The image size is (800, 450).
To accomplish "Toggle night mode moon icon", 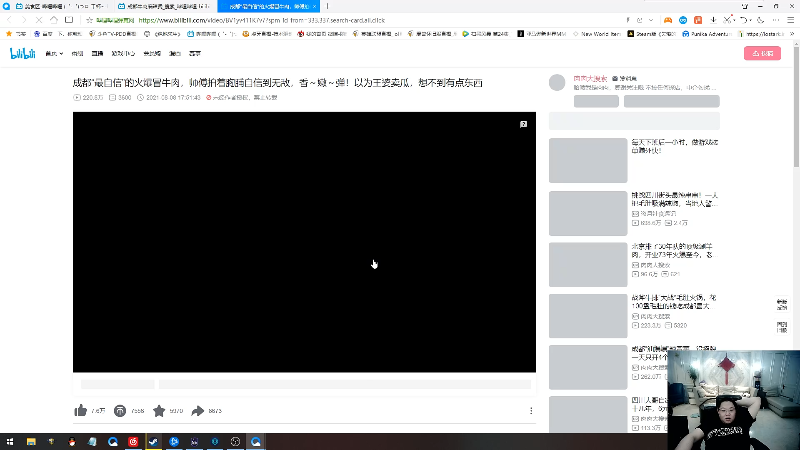I will click(x=760, y=20).
